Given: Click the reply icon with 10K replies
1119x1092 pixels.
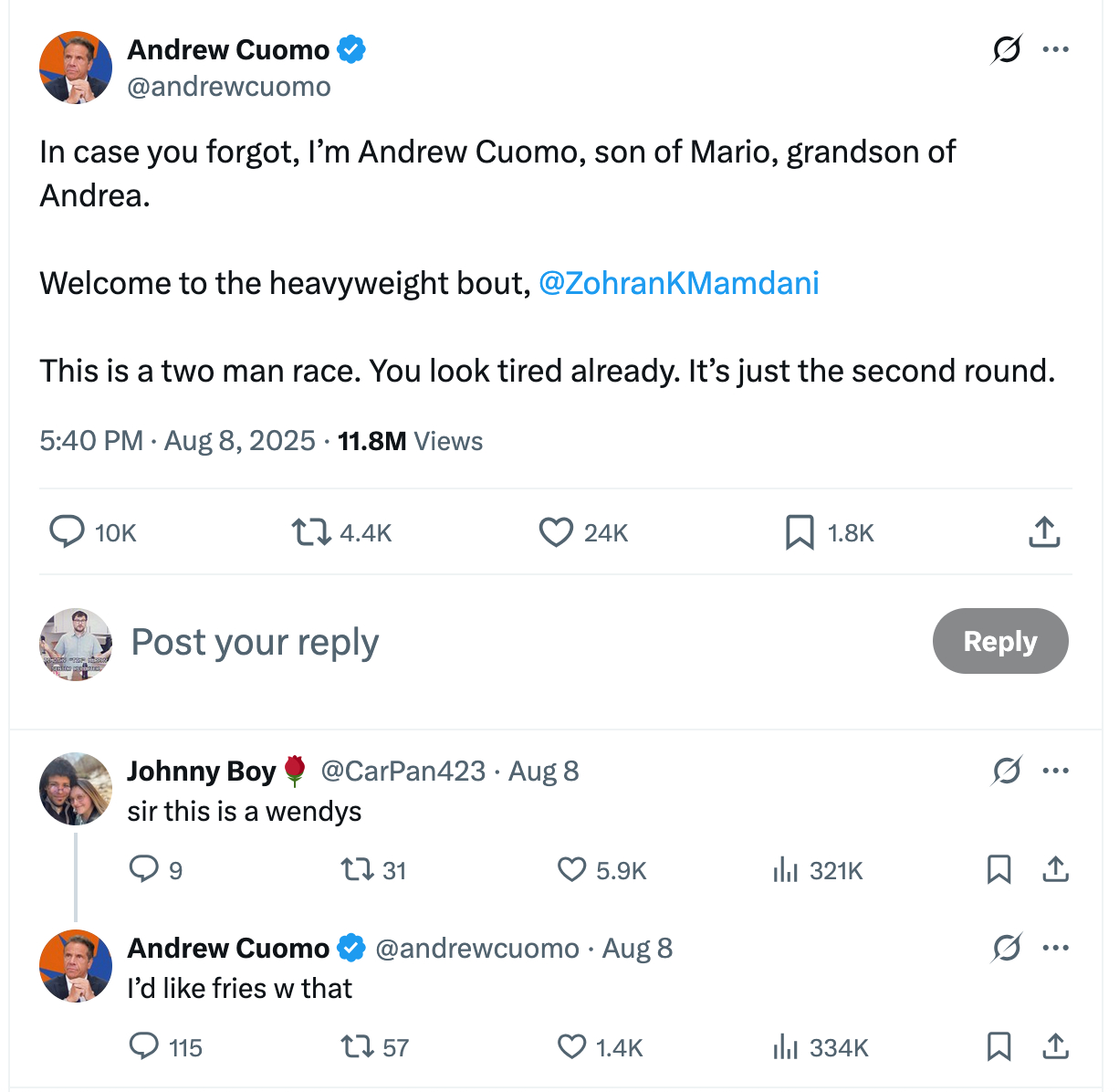Looking at the screenshot, I should (x=67, y=531).
